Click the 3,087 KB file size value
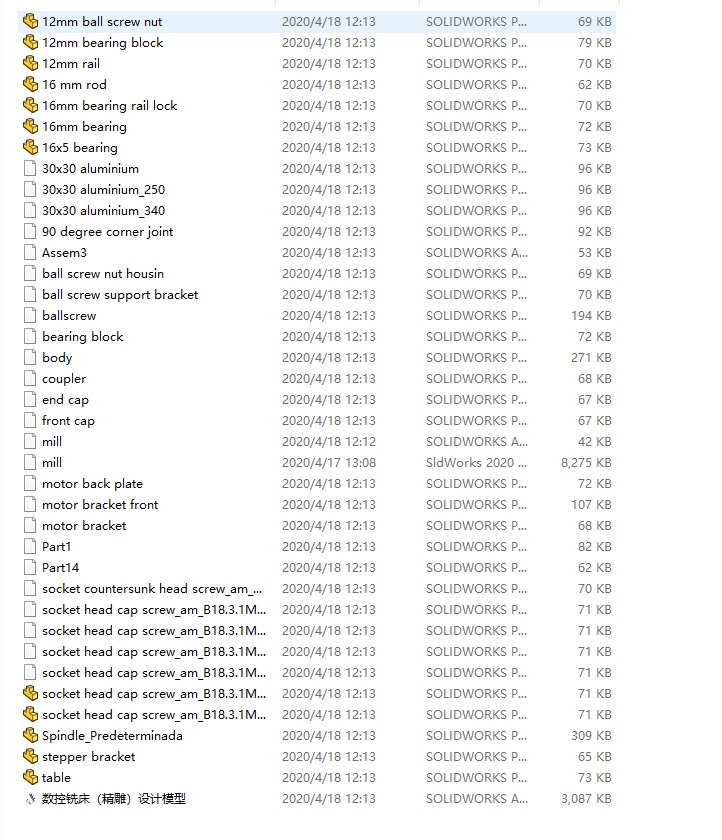Viewport: 722px width, 840px height. [586, 799]
